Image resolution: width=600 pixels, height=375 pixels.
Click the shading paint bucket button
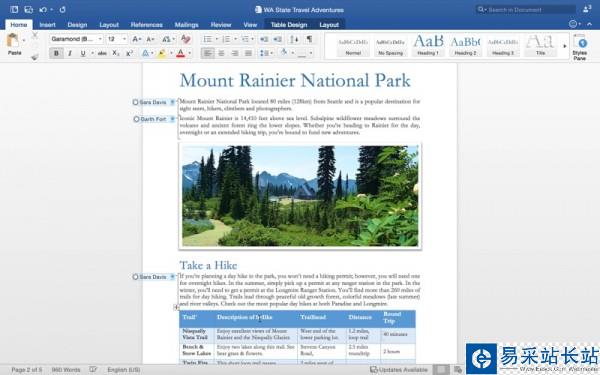click(284, 53)
